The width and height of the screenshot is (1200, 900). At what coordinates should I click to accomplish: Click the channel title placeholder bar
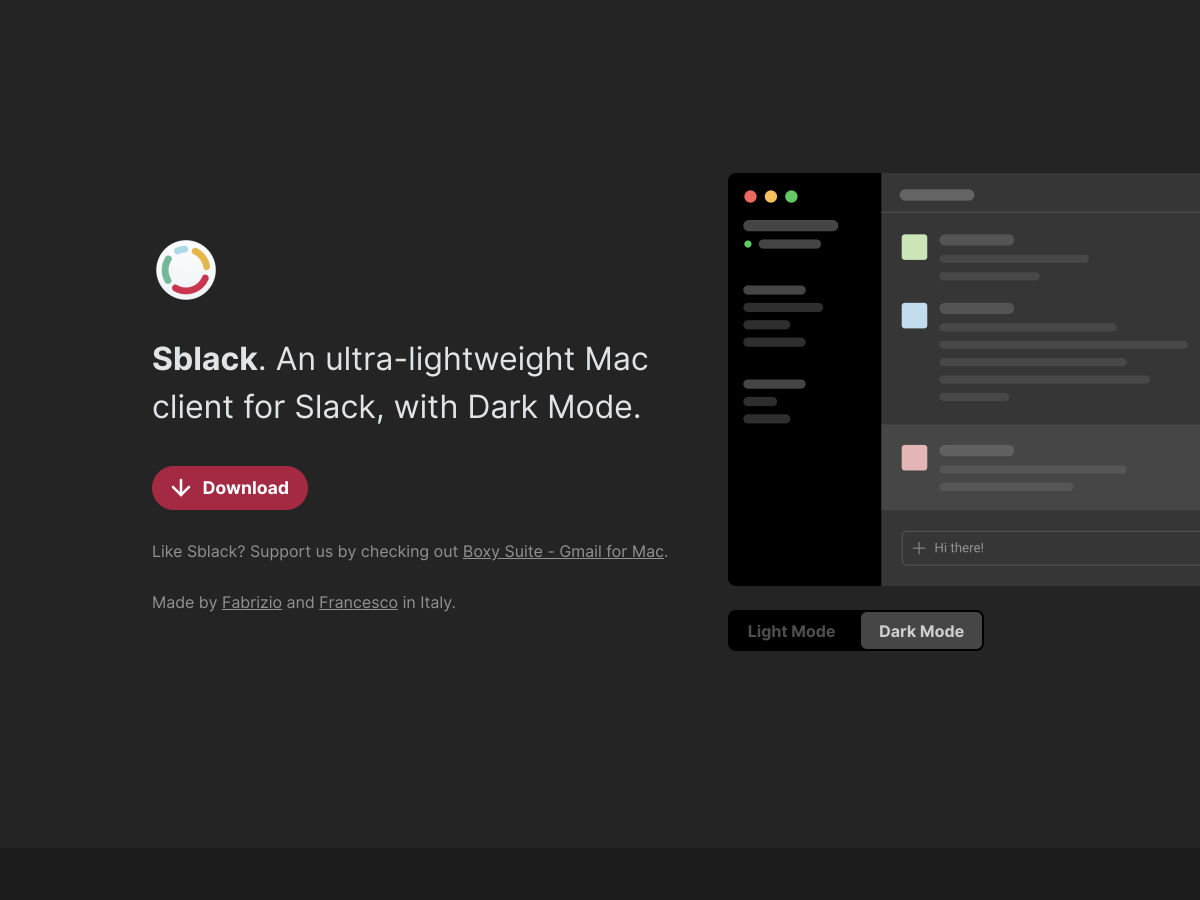937,195
